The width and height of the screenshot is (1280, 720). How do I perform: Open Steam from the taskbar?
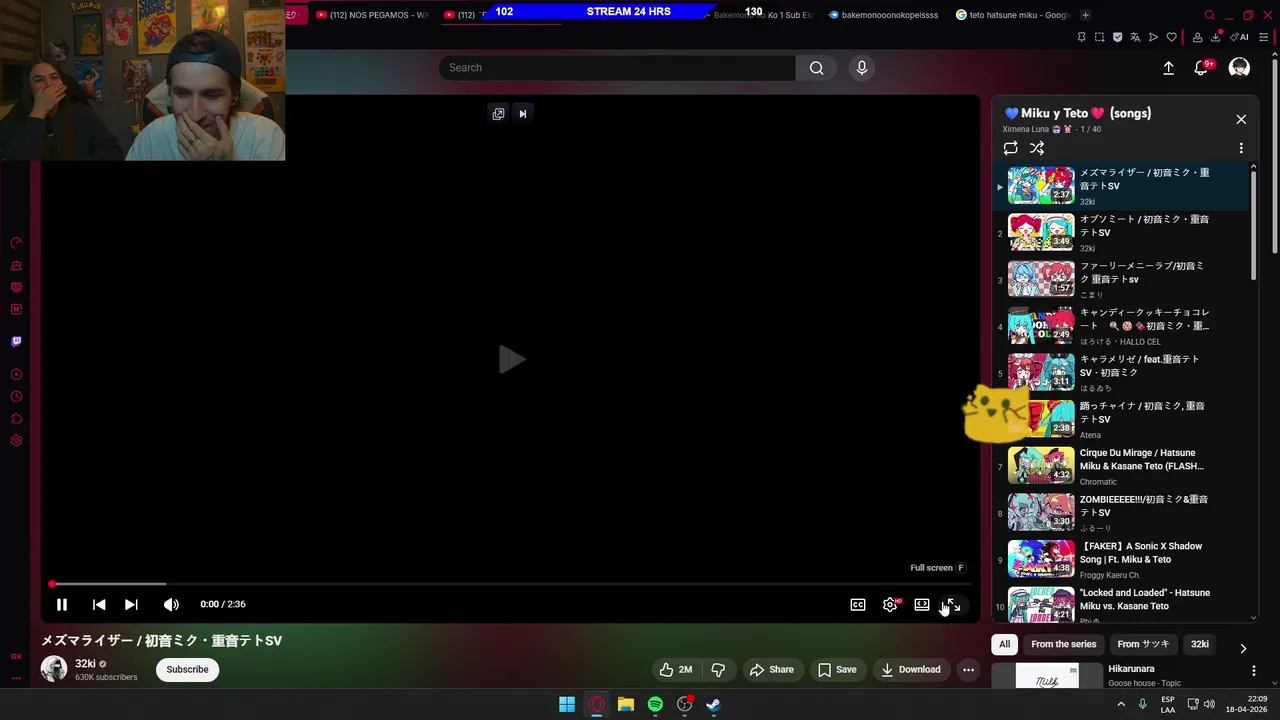713,704
